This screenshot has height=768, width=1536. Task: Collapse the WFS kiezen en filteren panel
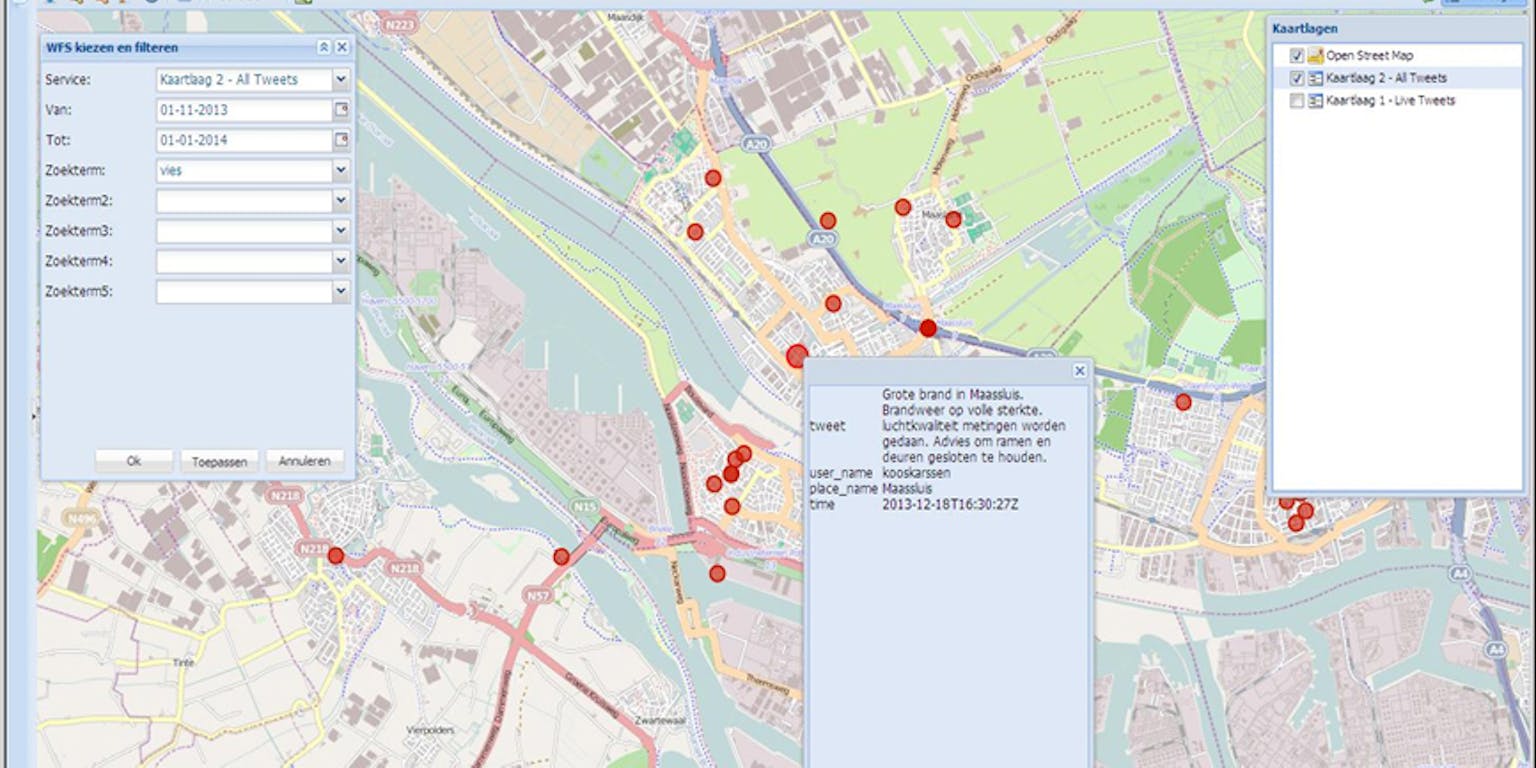tap(324, 47)
